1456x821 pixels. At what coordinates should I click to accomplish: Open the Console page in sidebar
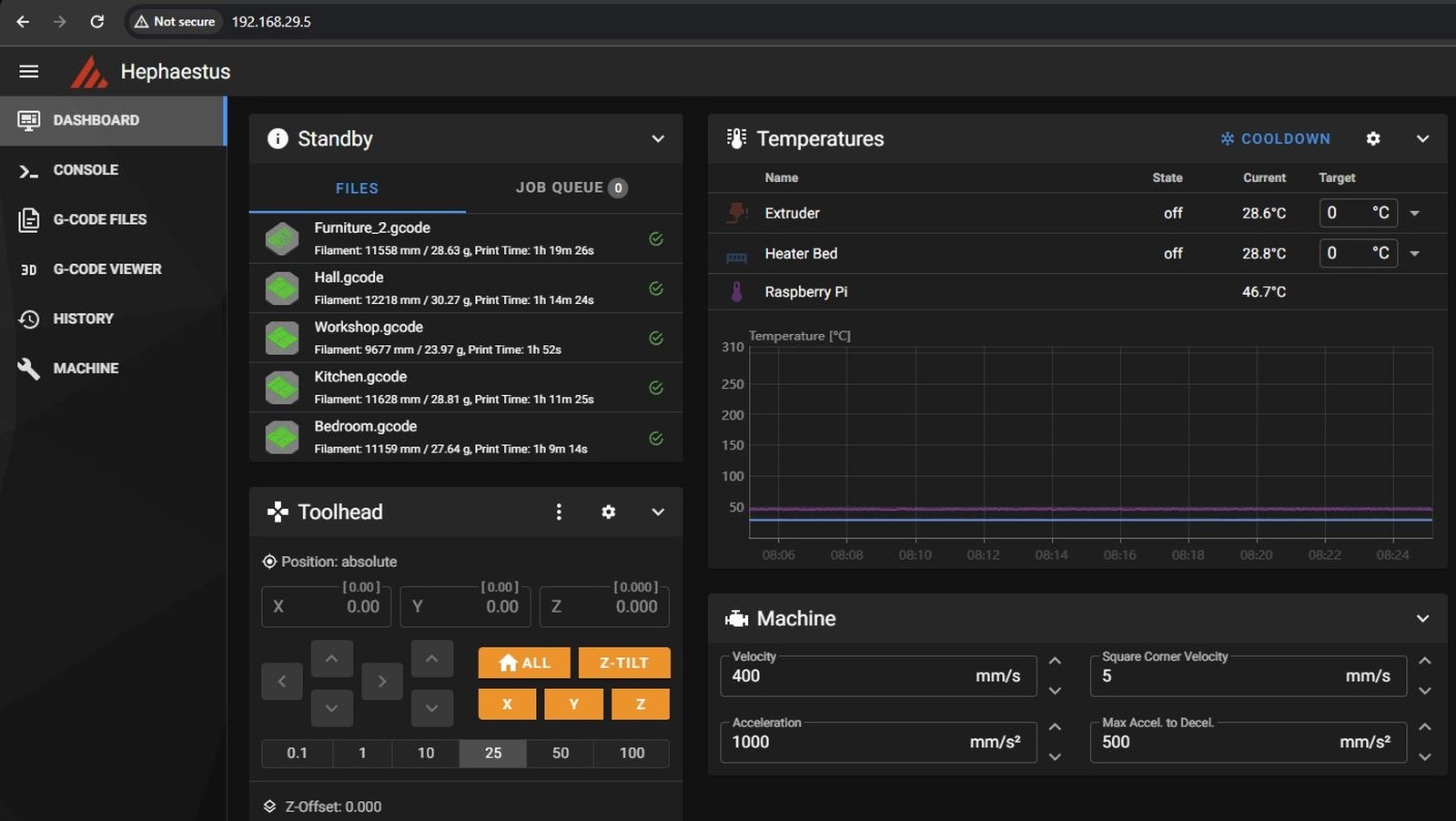click(x=86, y=169)
